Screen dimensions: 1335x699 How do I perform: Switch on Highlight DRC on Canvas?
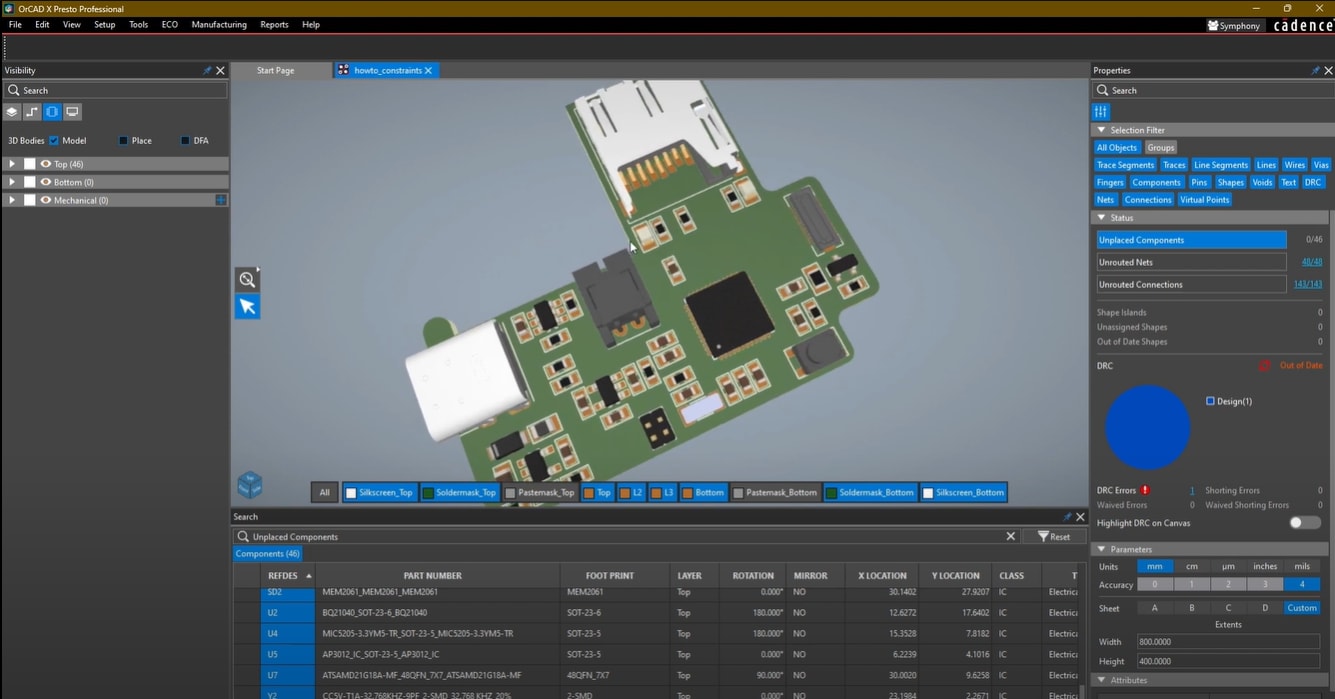tap(1304, 523)
